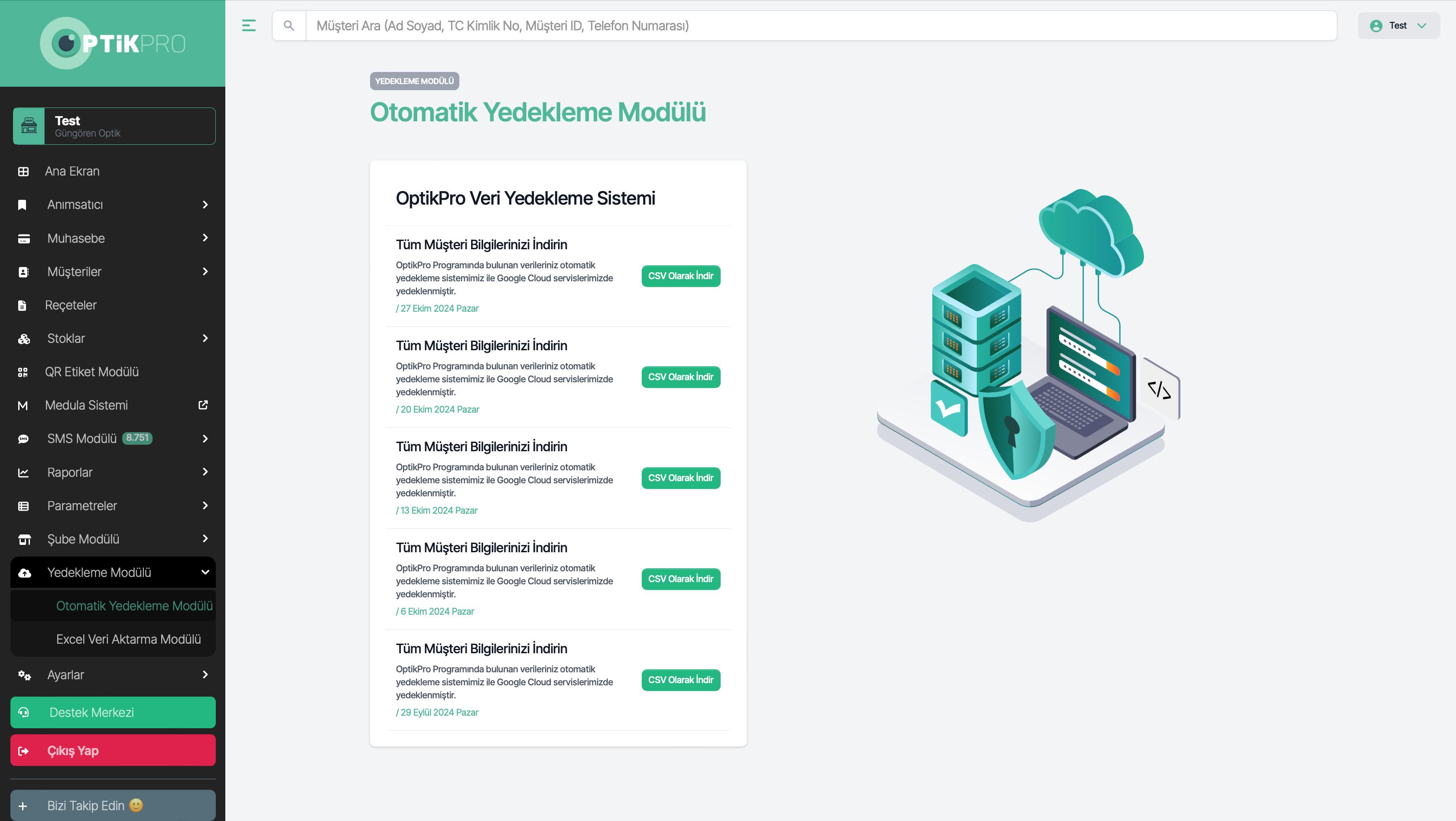Download CSV for 27 Ekim 2024 backup

(x=680, y=276)
